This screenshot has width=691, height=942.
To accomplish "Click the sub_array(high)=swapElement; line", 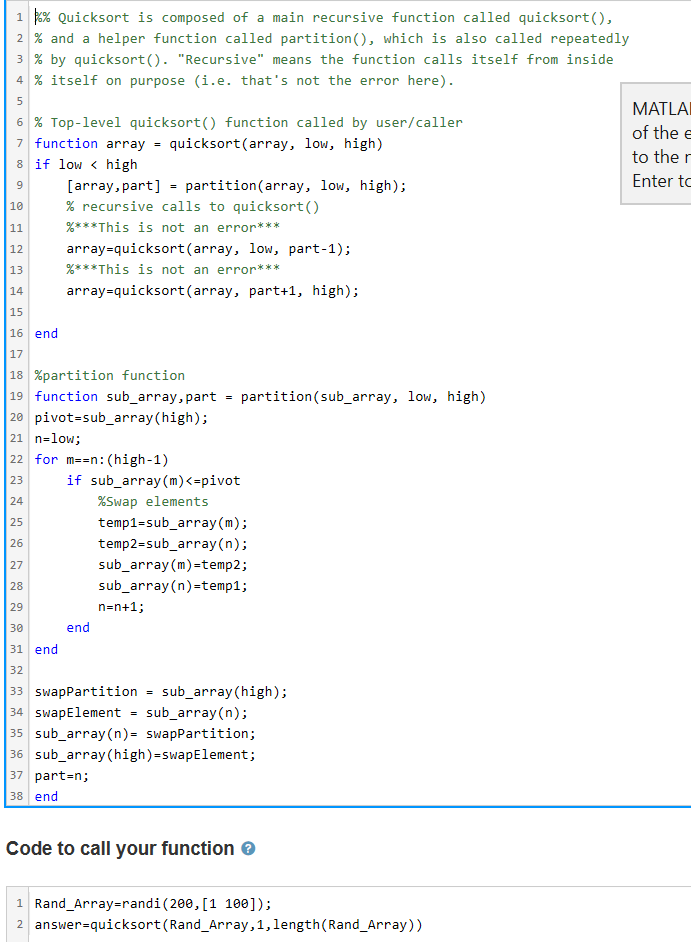I will tap(145, 755).
